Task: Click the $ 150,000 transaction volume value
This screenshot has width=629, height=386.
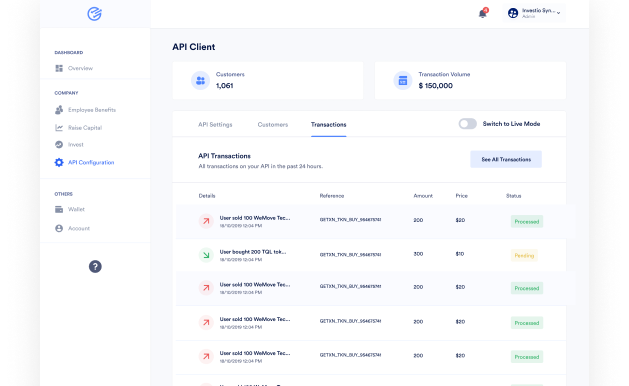Action: [436, 85]
